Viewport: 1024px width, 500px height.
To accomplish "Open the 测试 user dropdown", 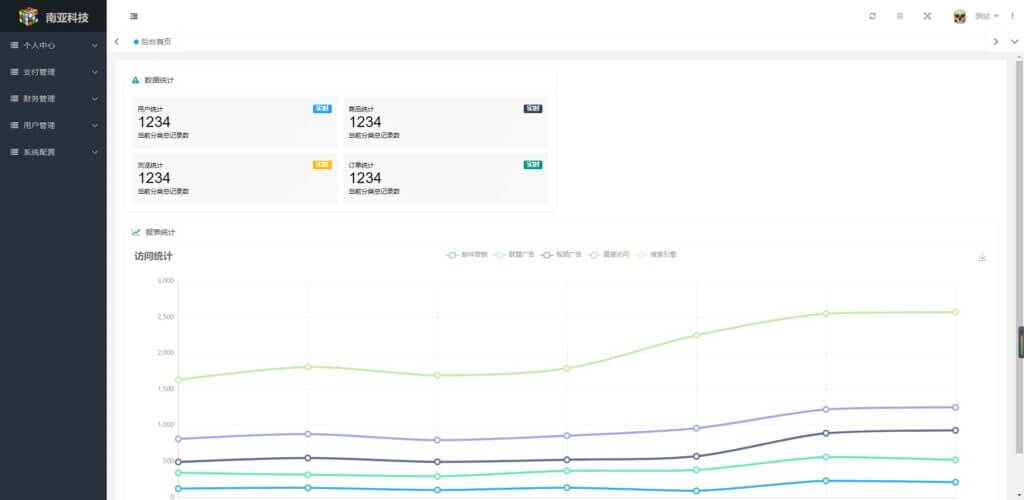I will pos(986,16).
